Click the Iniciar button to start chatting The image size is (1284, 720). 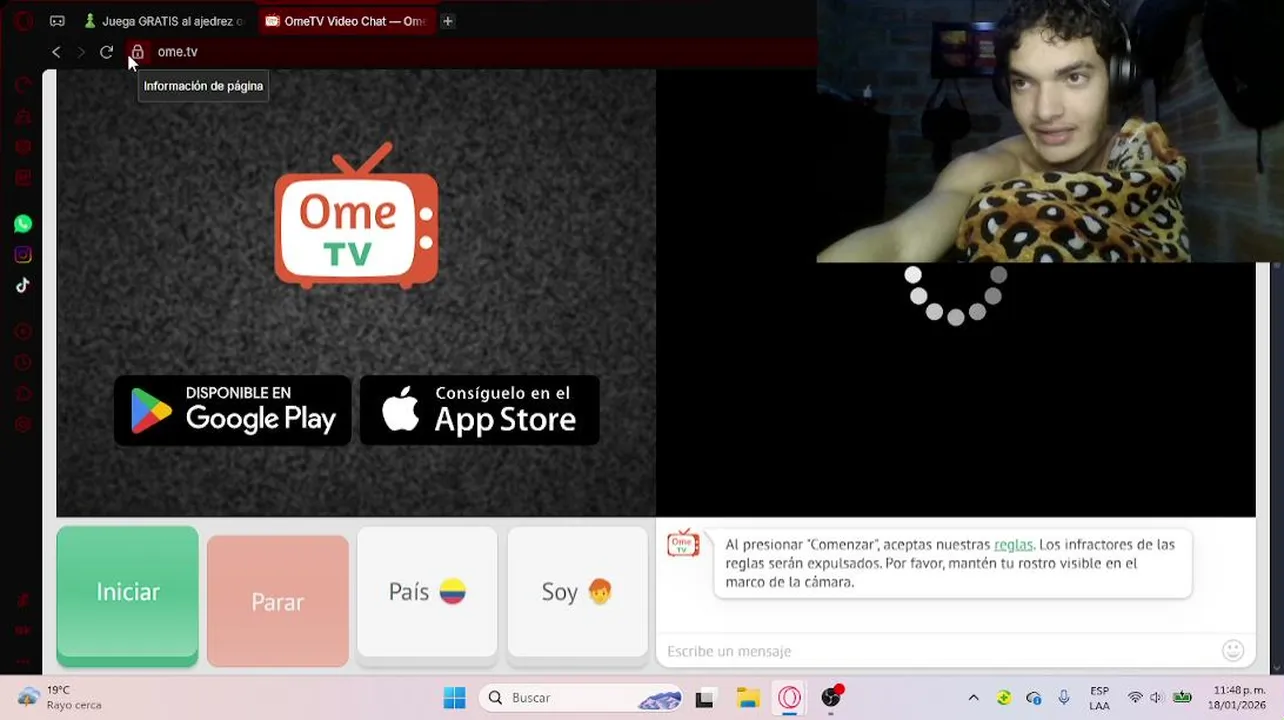[x=127, y=596]
